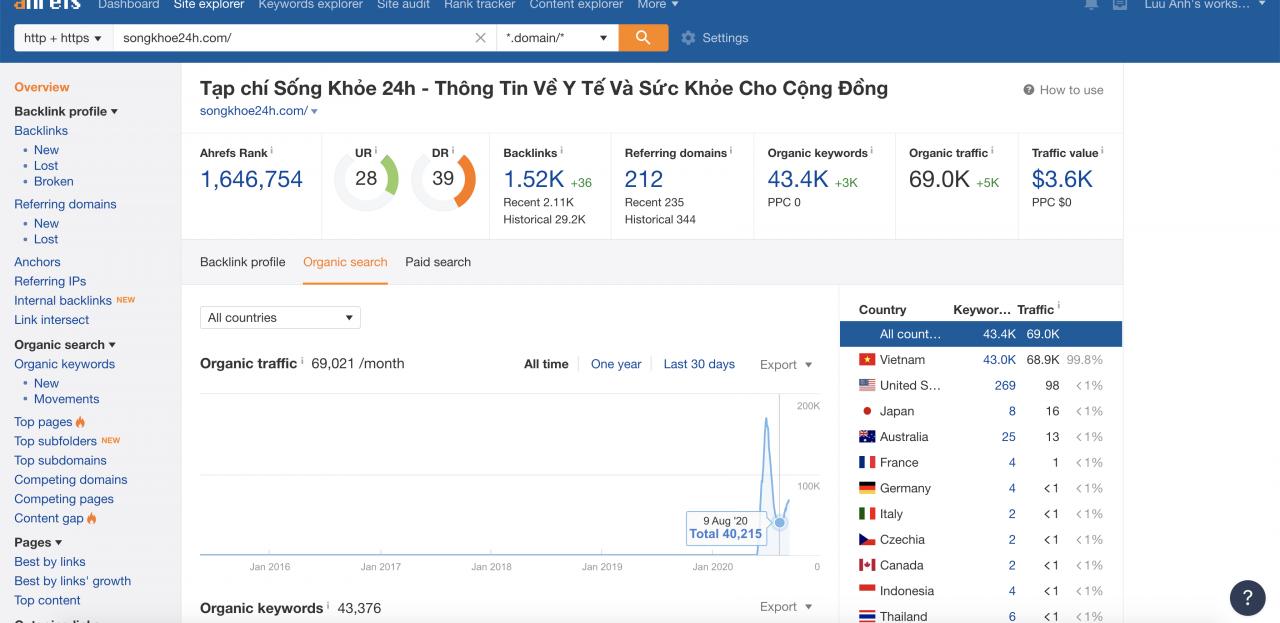The height and width of the screenshot is (623, 1280).
Task: Open Content explorer in top navigation
Action: [x=576, y=5]
